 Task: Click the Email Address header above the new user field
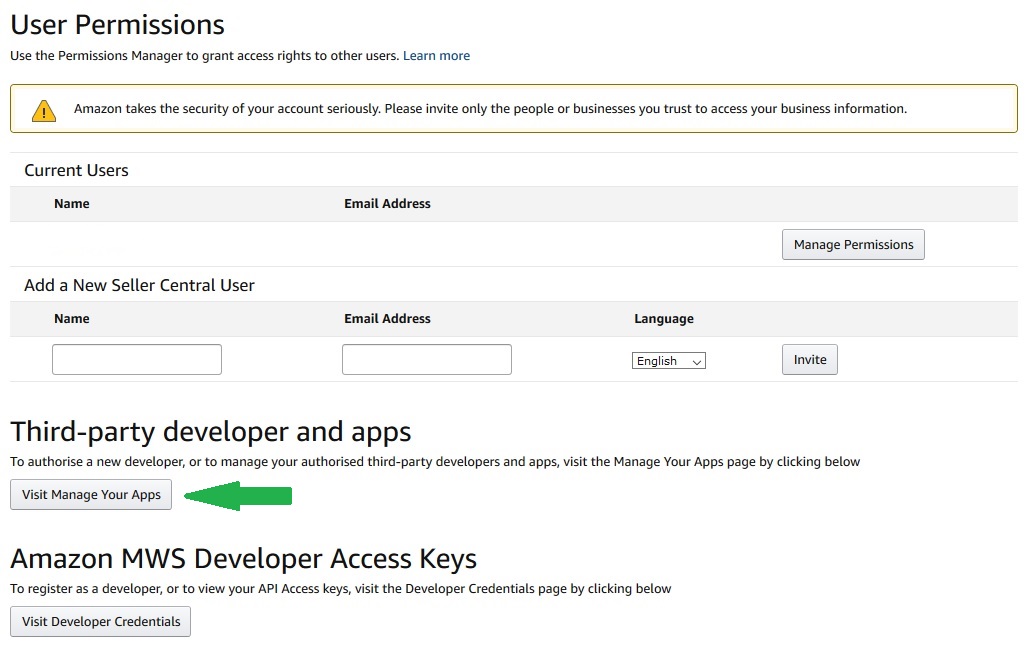pos(387,319)
